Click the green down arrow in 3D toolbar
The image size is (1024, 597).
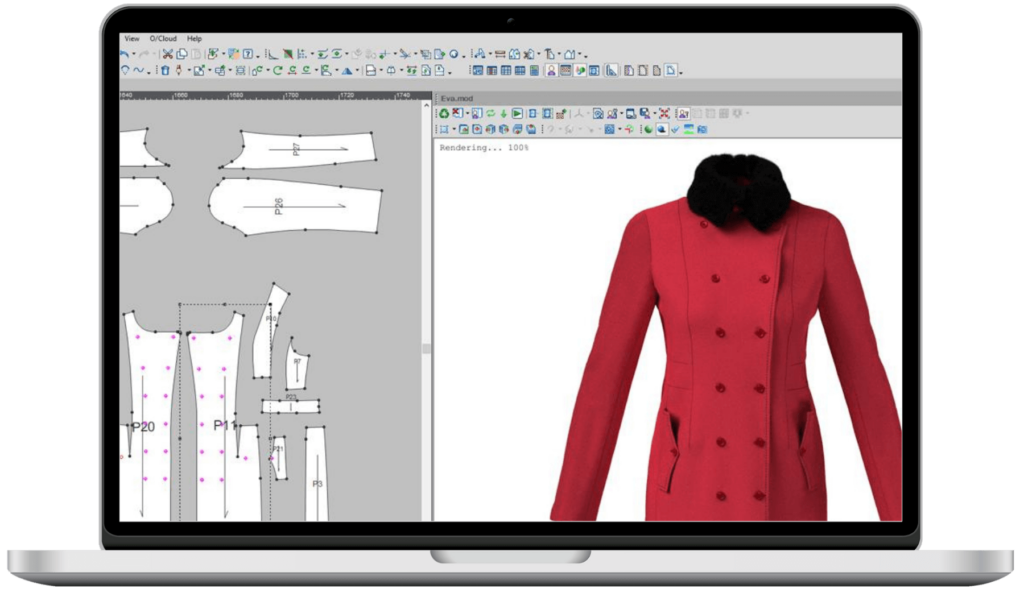pyautogui.click(x=503, y=114)
